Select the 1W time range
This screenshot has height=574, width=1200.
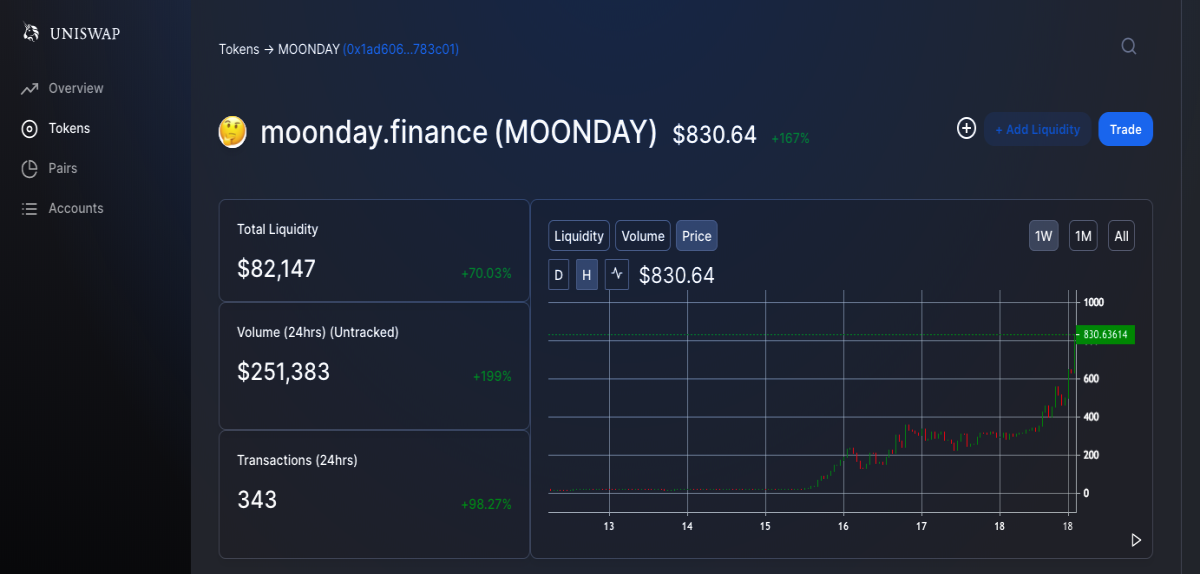[x=1044, y=236]
